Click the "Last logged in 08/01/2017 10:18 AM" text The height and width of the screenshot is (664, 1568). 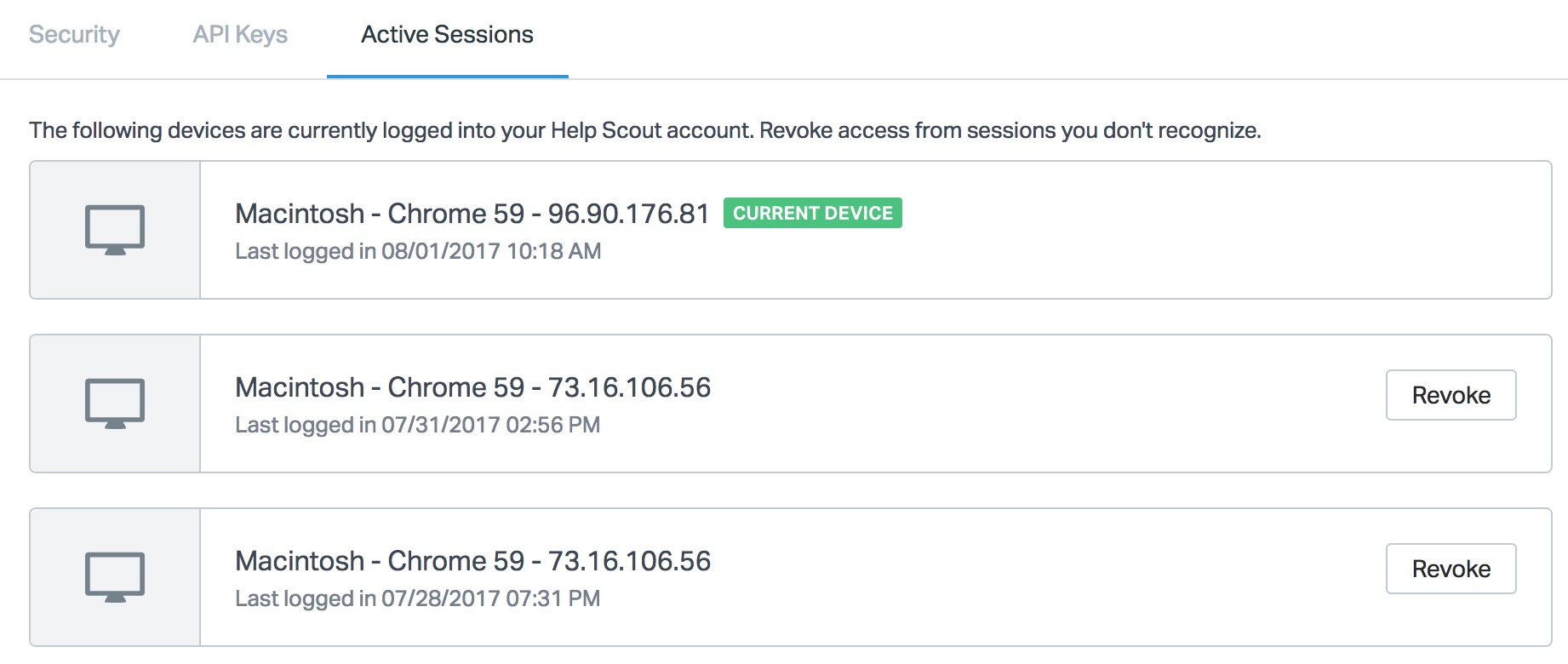(418, 251)
